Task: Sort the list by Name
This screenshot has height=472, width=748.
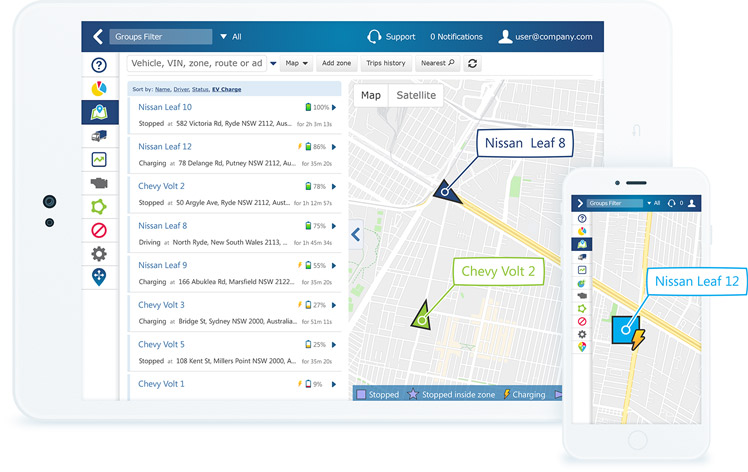Action: pos(162,89)
